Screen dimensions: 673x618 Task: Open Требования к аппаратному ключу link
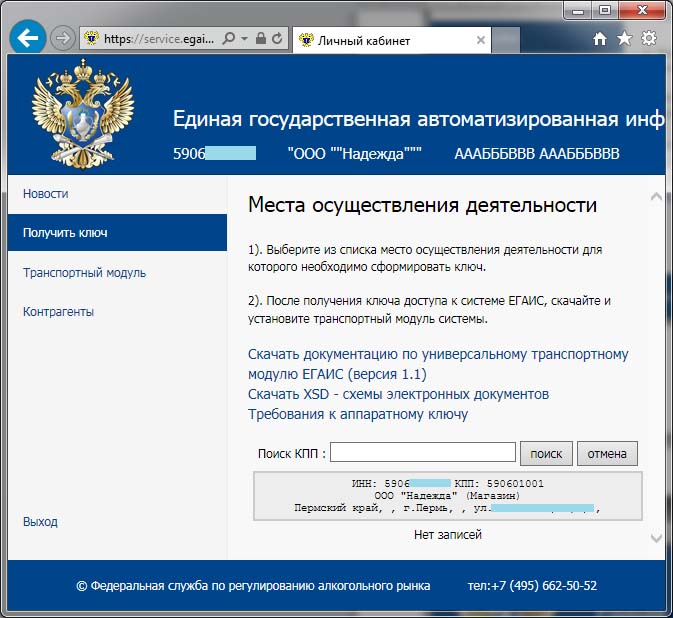[358, 414]
